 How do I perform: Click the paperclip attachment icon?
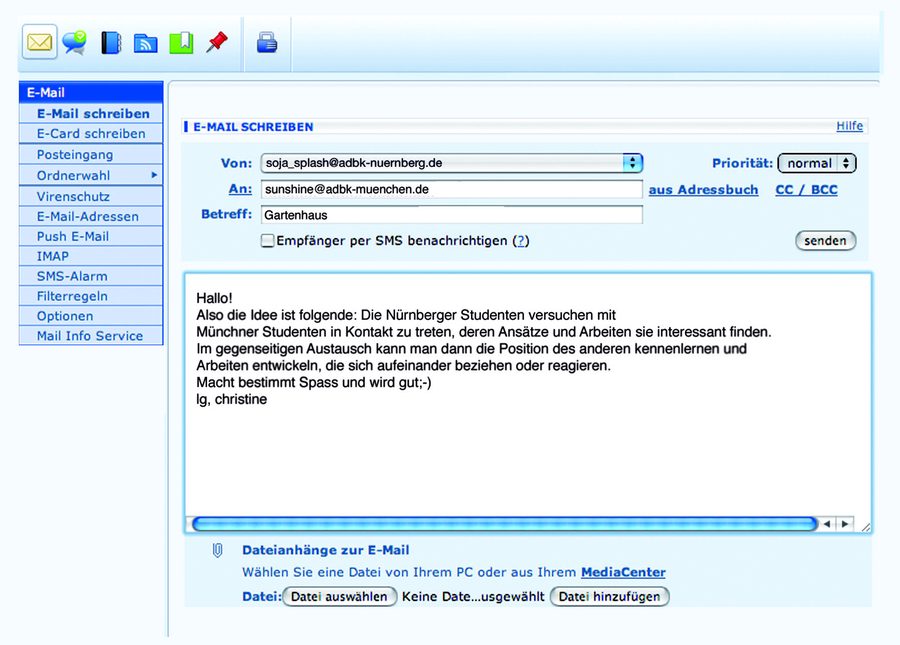[x=218, y=550]
